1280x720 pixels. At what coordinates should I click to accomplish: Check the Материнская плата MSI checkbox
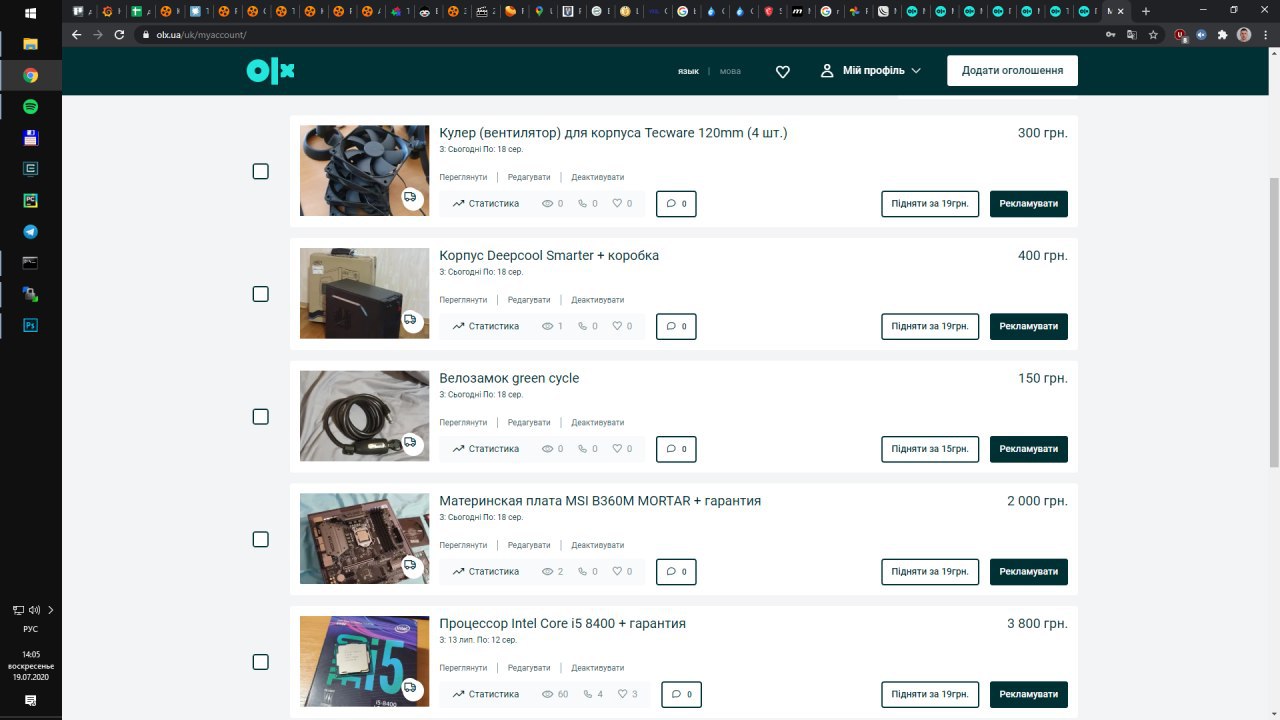pos(261,539)
